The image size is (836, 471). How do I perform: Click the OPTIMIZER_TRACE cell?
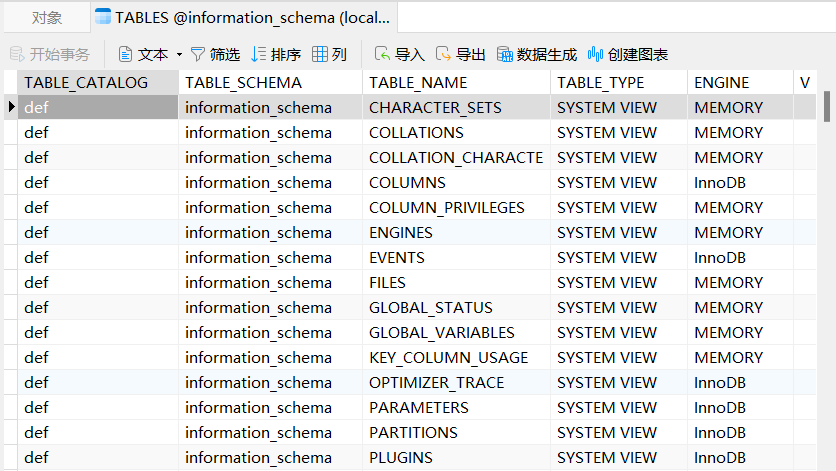tap(456, 382)
